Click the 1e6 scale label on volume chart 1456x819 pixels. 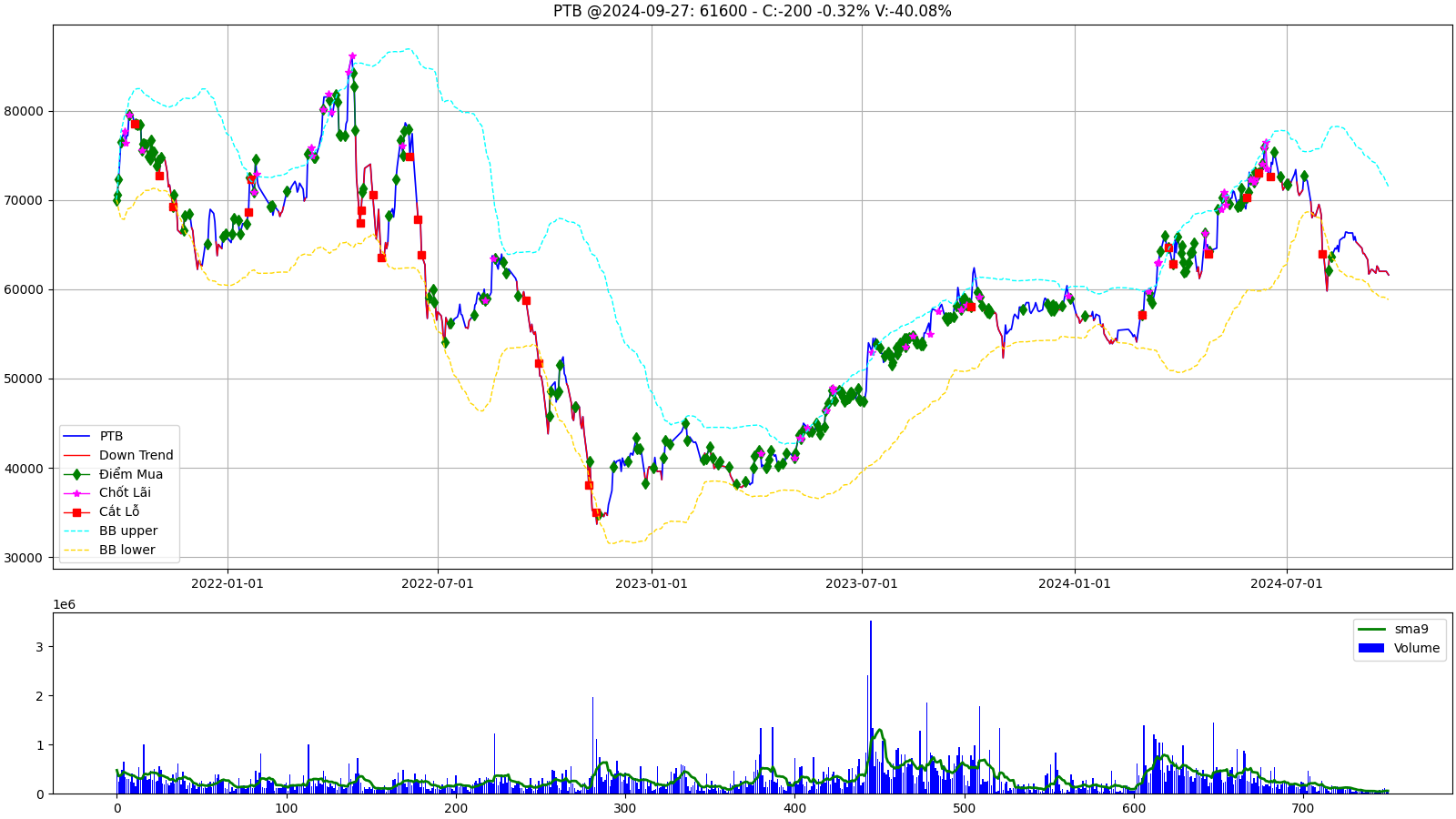point(65,604)
